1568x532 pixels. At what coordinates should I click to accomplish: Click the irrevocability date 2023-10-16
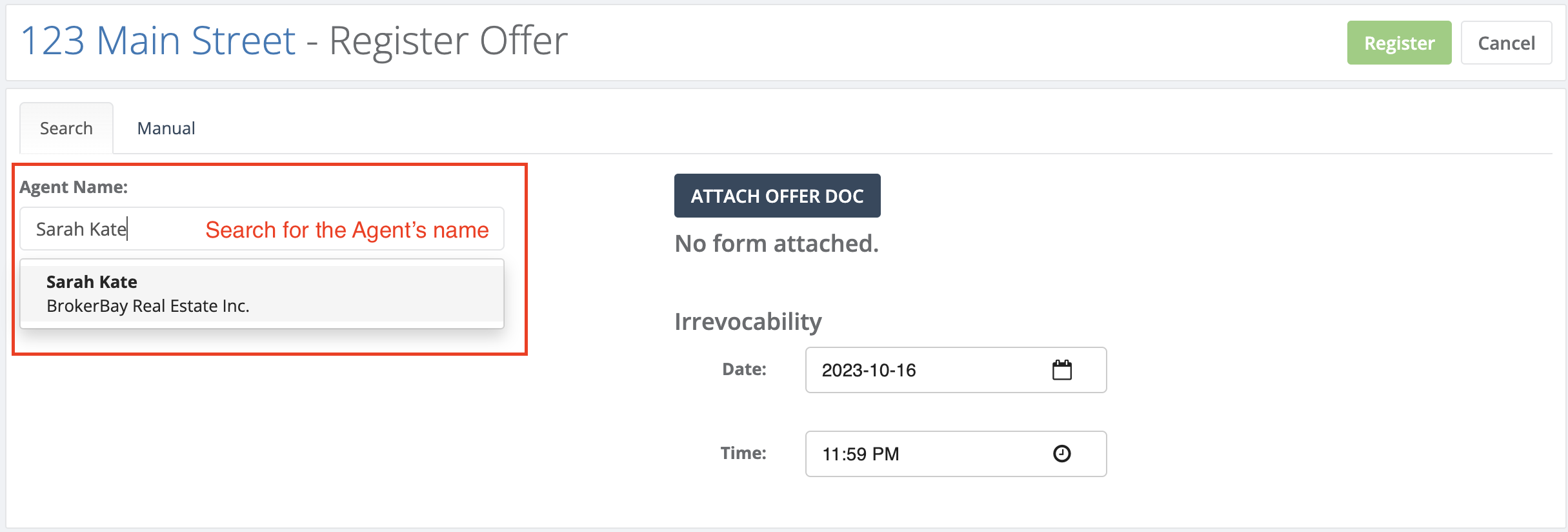[x=869, y=370]
